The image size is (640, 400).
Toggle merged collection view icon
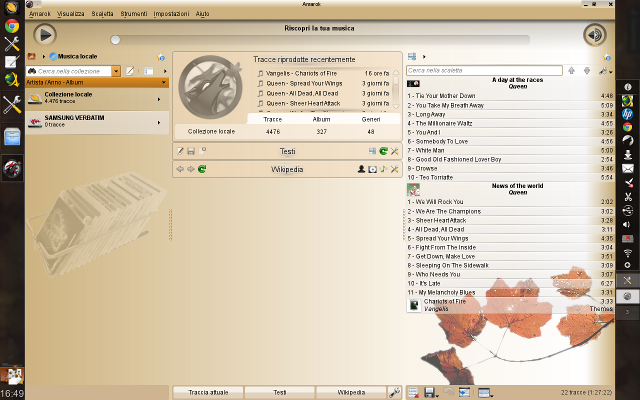click(x=149, y=71)
